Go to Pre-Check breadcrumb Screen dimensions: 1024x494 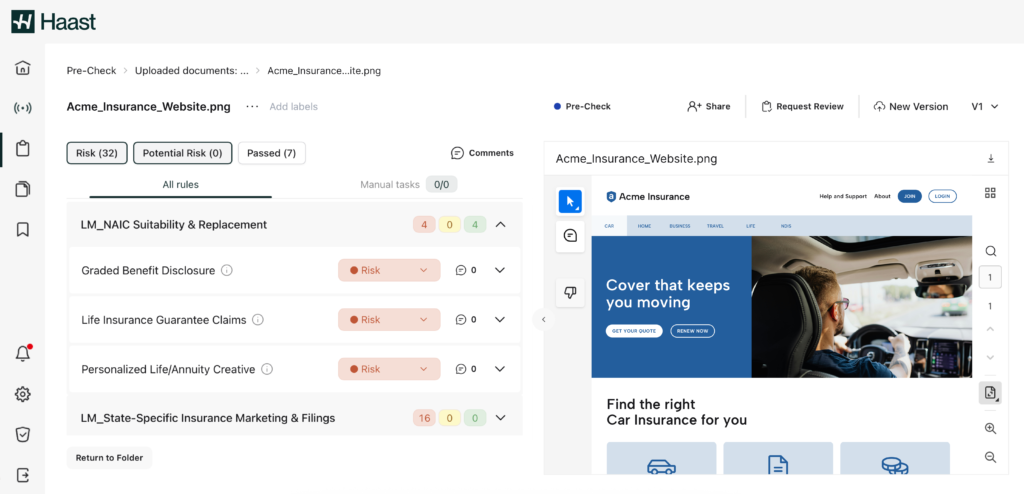91,71
